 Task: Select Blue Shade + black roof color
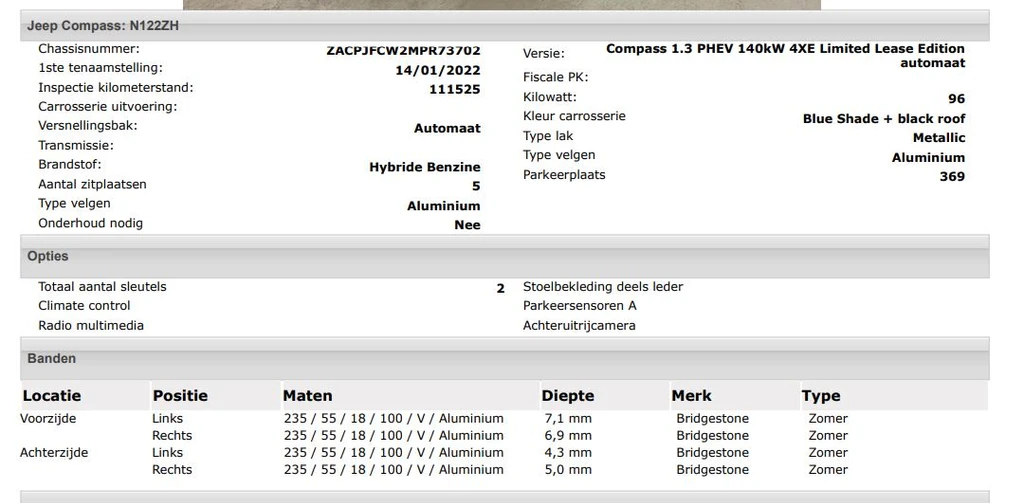point(884,119)
